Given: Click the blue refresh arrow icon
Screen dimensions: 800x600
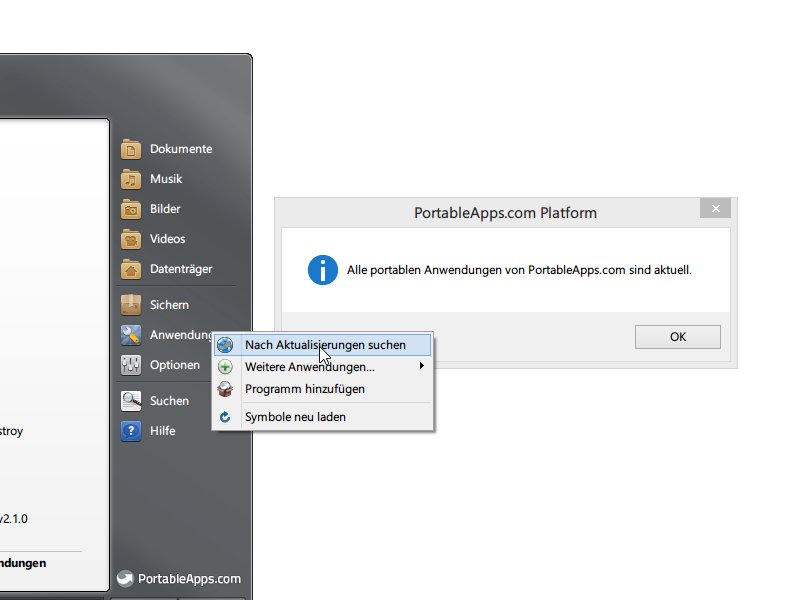Looking at the screenshot, I should (x=225, y=417).
